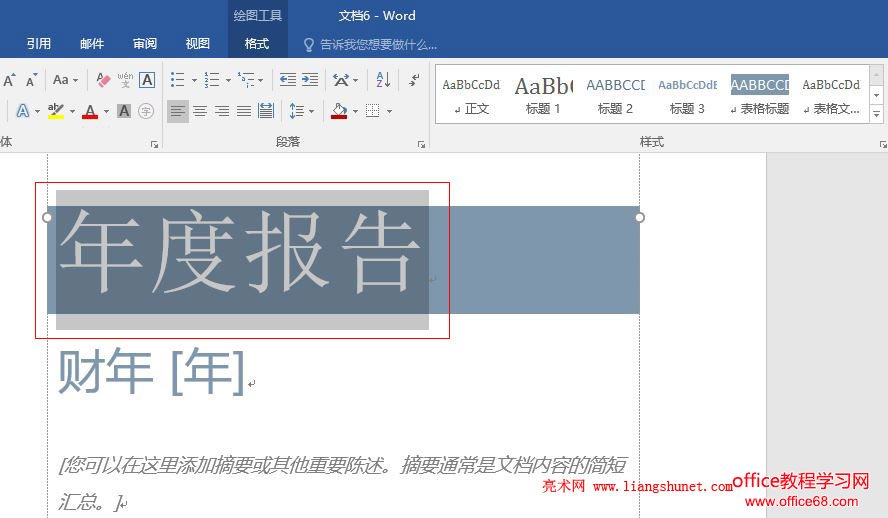Apply yellow text highlight color

tap(56, 111)
